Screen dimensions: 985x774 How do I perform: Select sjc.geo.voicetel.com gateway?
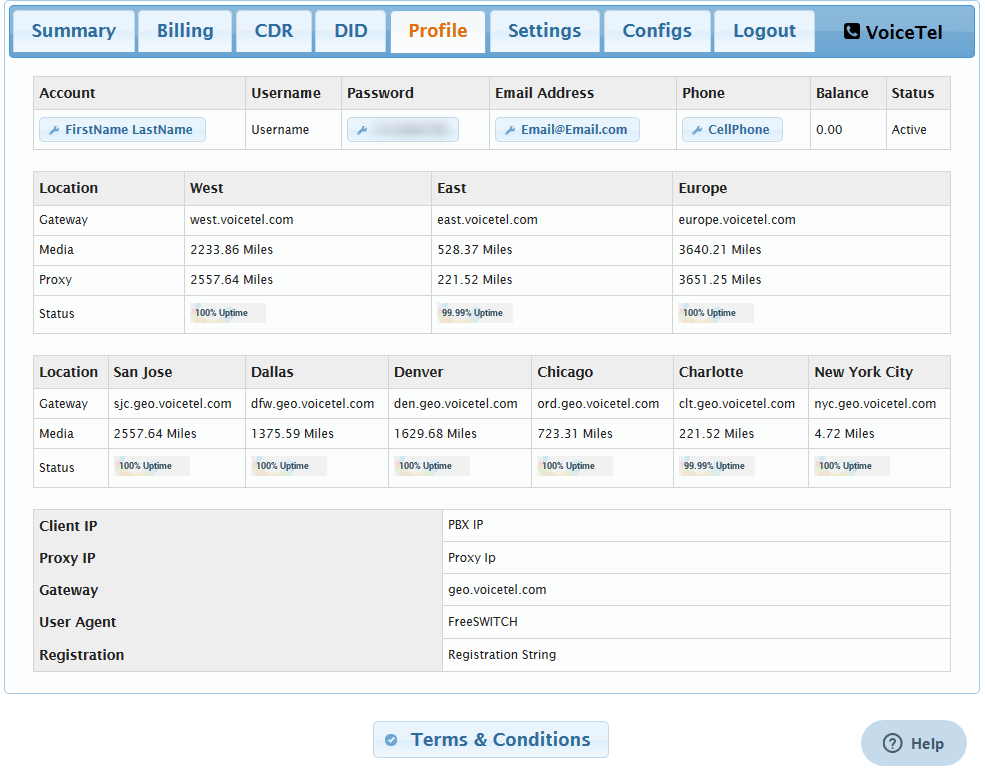173,404
